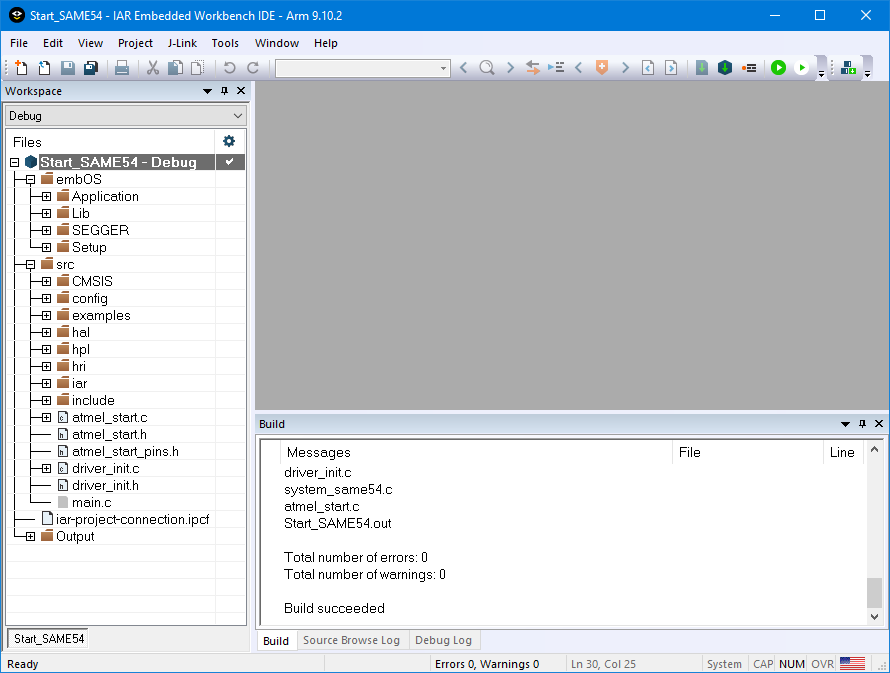Click the Print icon in toolbar
Screen dimensions: 890x673
pyautogui.click(x=122, y=68)
